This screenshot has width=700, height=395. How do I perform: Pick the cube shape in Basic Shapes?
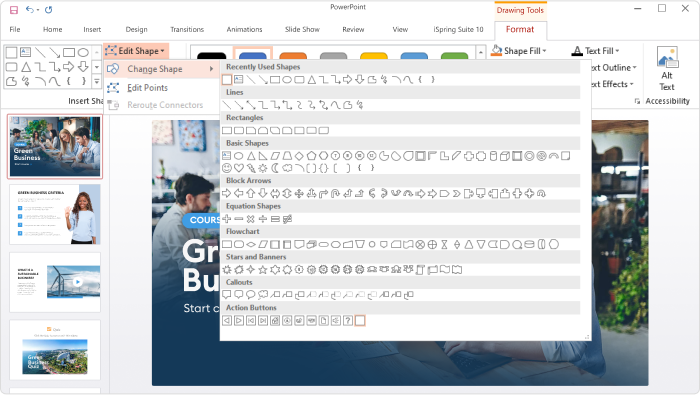pos(505,156)
